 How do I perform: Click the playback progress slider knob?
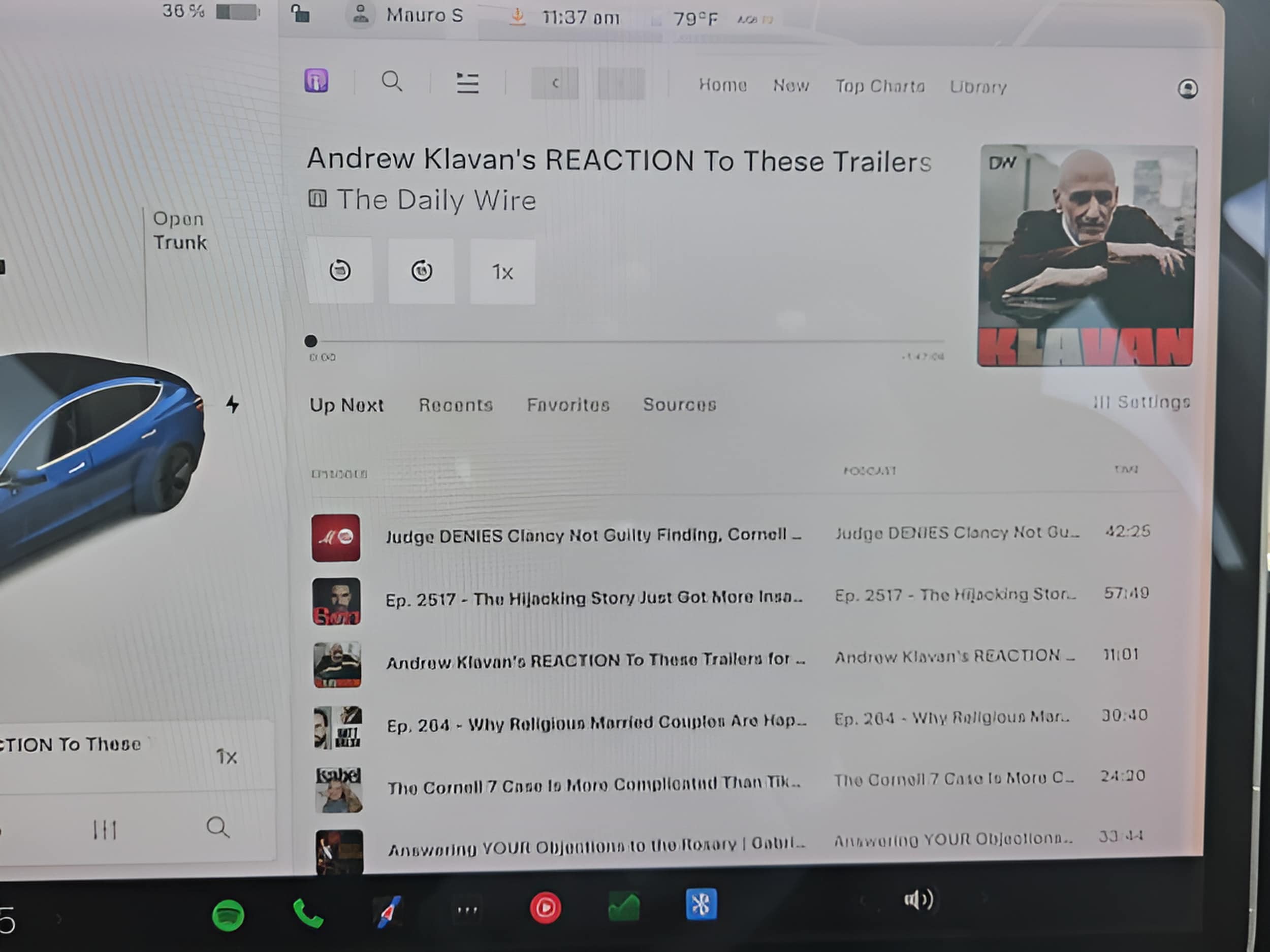point(310,341)
